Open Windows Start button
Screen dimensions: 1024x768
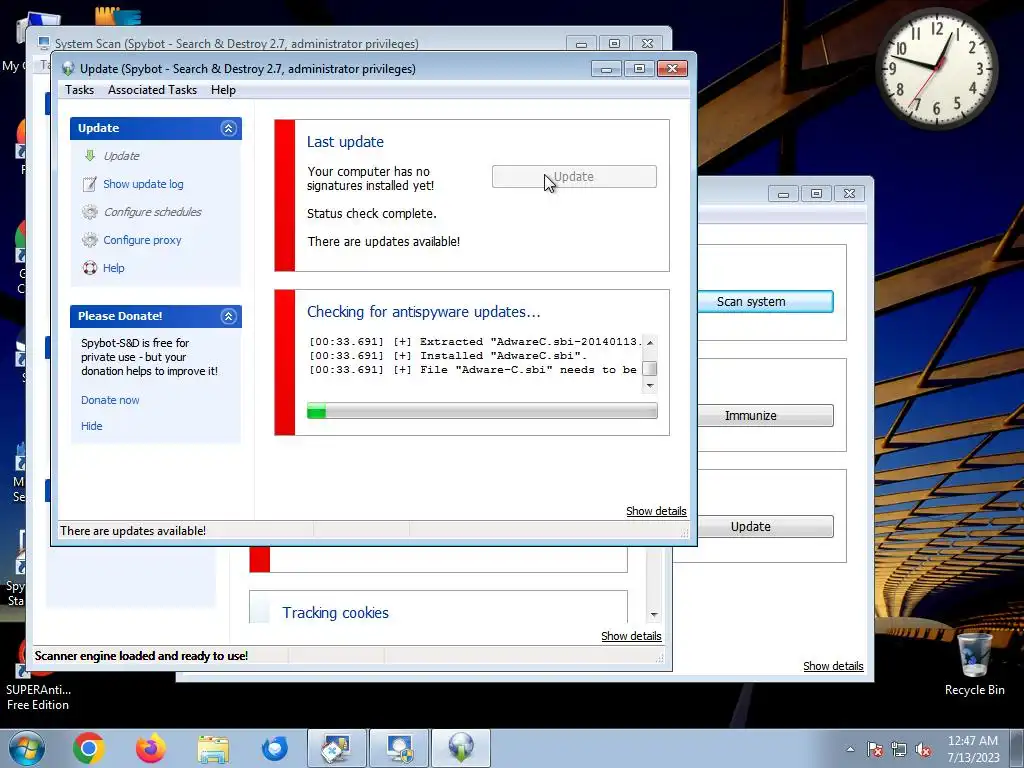[x=26, y=748]
